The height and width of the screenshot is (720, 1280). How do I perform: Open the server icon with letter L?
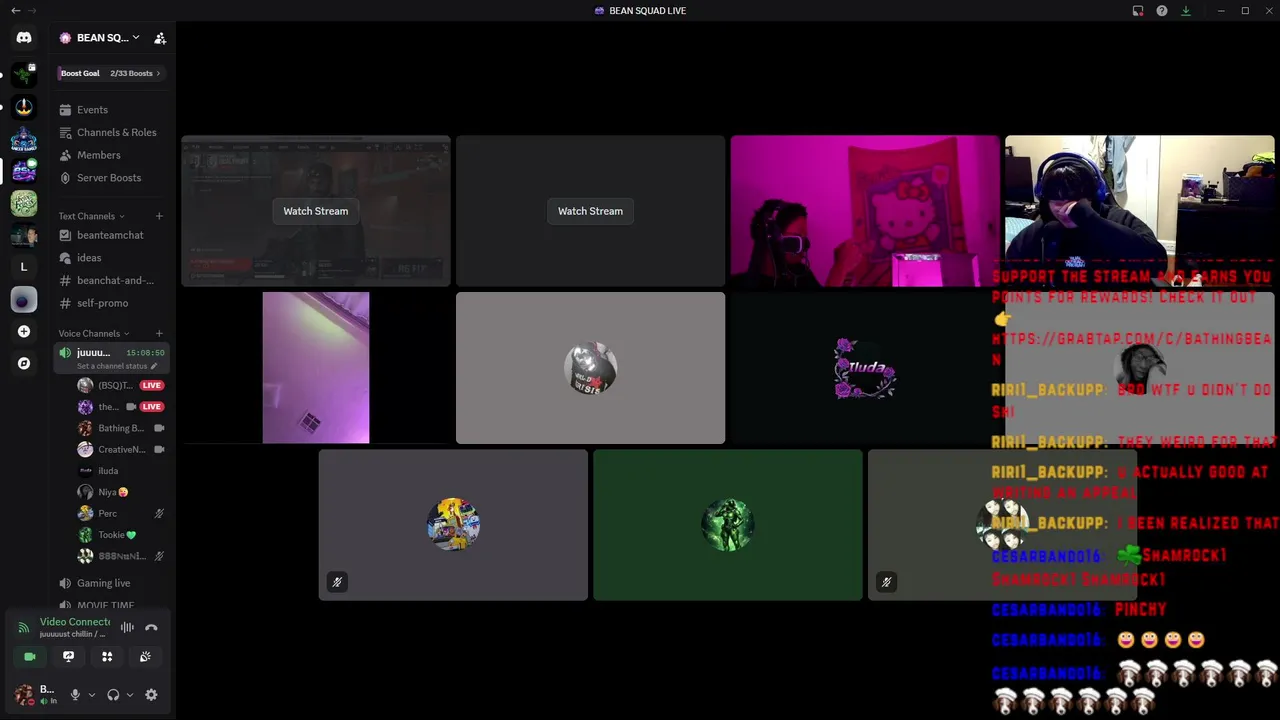point(24,267)
